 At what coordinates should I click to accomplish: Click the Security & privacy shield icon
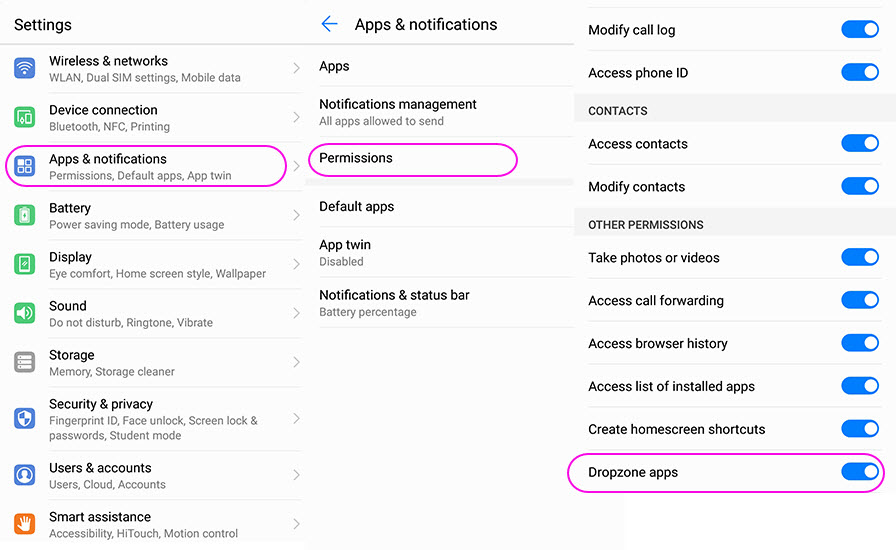tap(25, 418)
